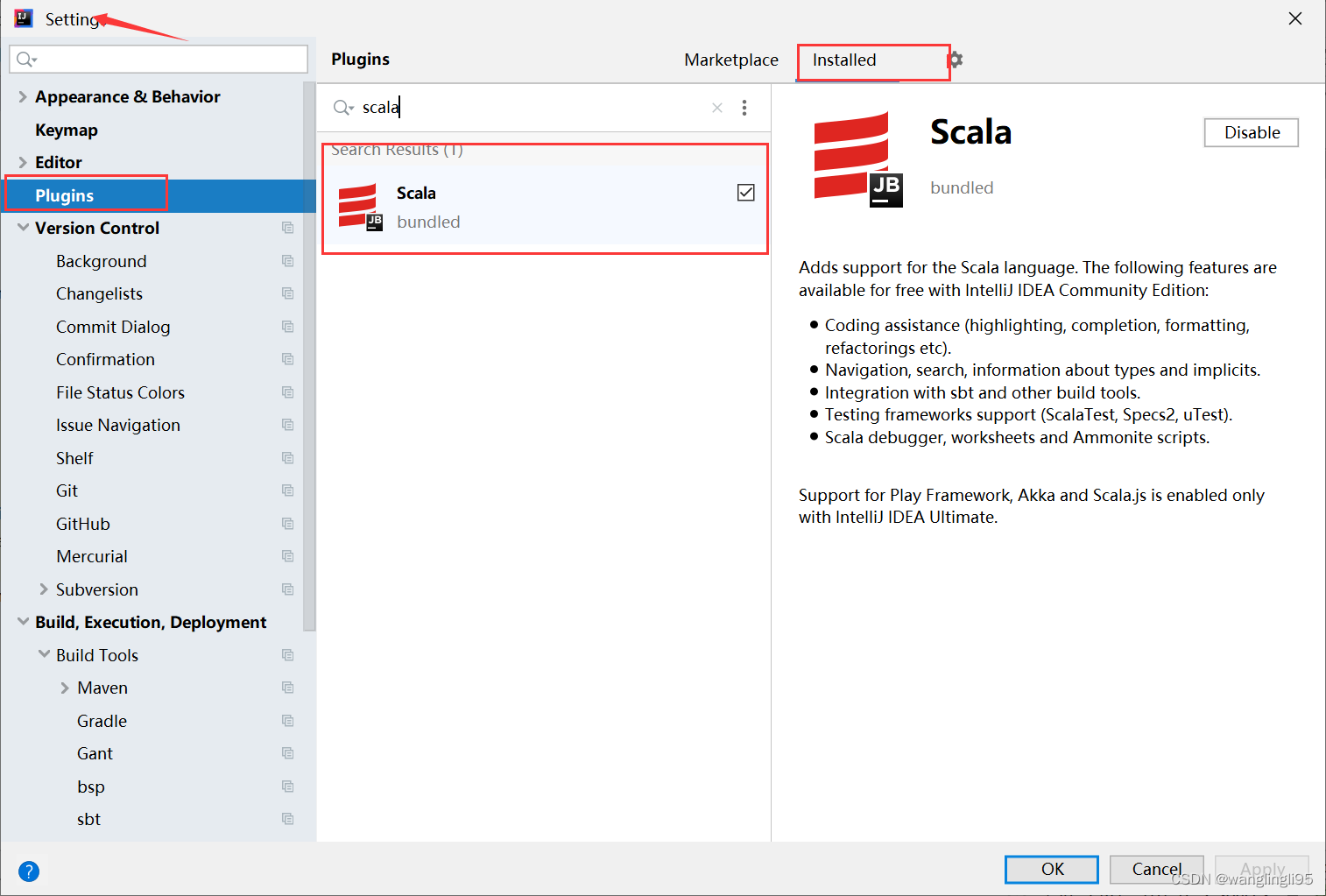Click the plugins settings gear icon
The width and height of the screenshot is (1326, 896).
956,60
